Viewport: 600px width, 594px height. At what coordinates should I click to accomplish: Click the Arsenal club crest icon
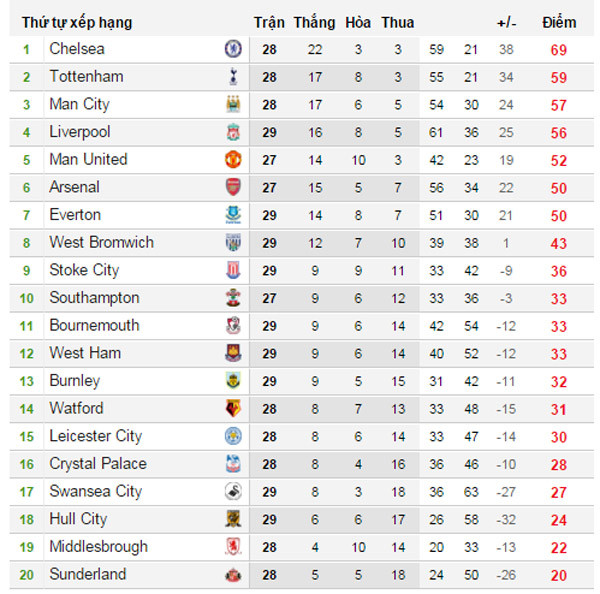point(233,187)
